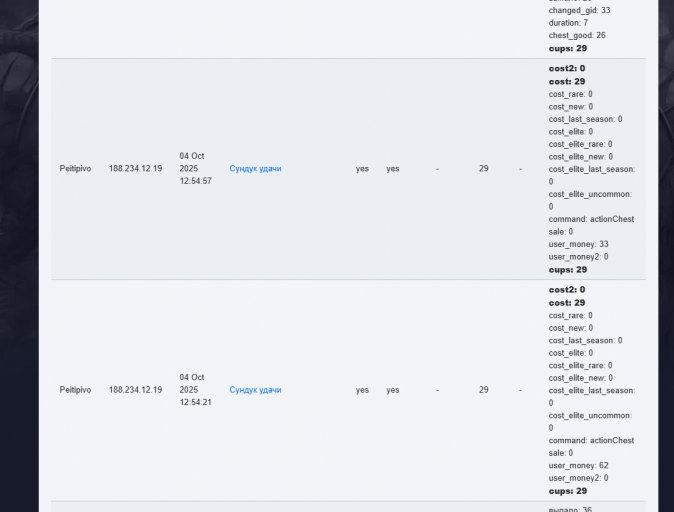Click cost_elite_uncommon label in 12:54:21 row
The image size is (674, 512).
590,416
